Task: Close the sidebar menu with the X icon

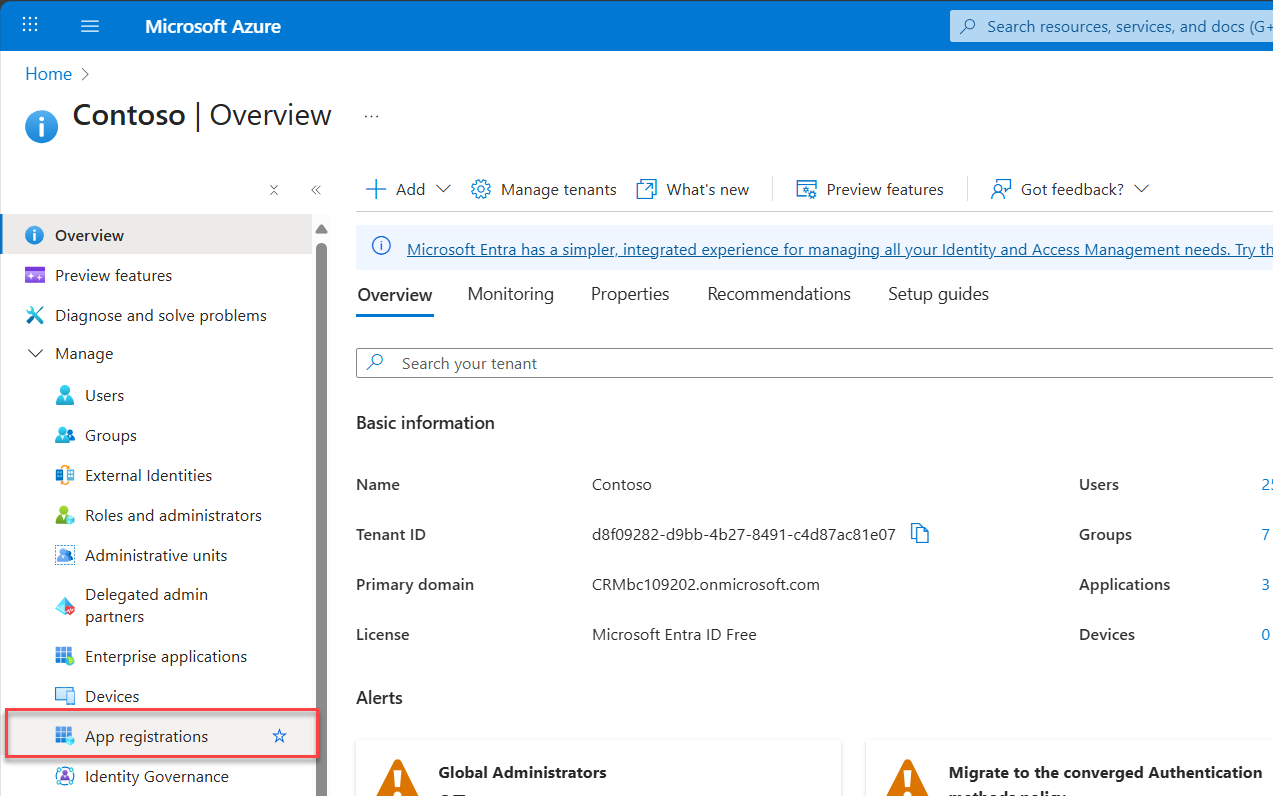Action: pyautogui.click(x=274, y=189)
